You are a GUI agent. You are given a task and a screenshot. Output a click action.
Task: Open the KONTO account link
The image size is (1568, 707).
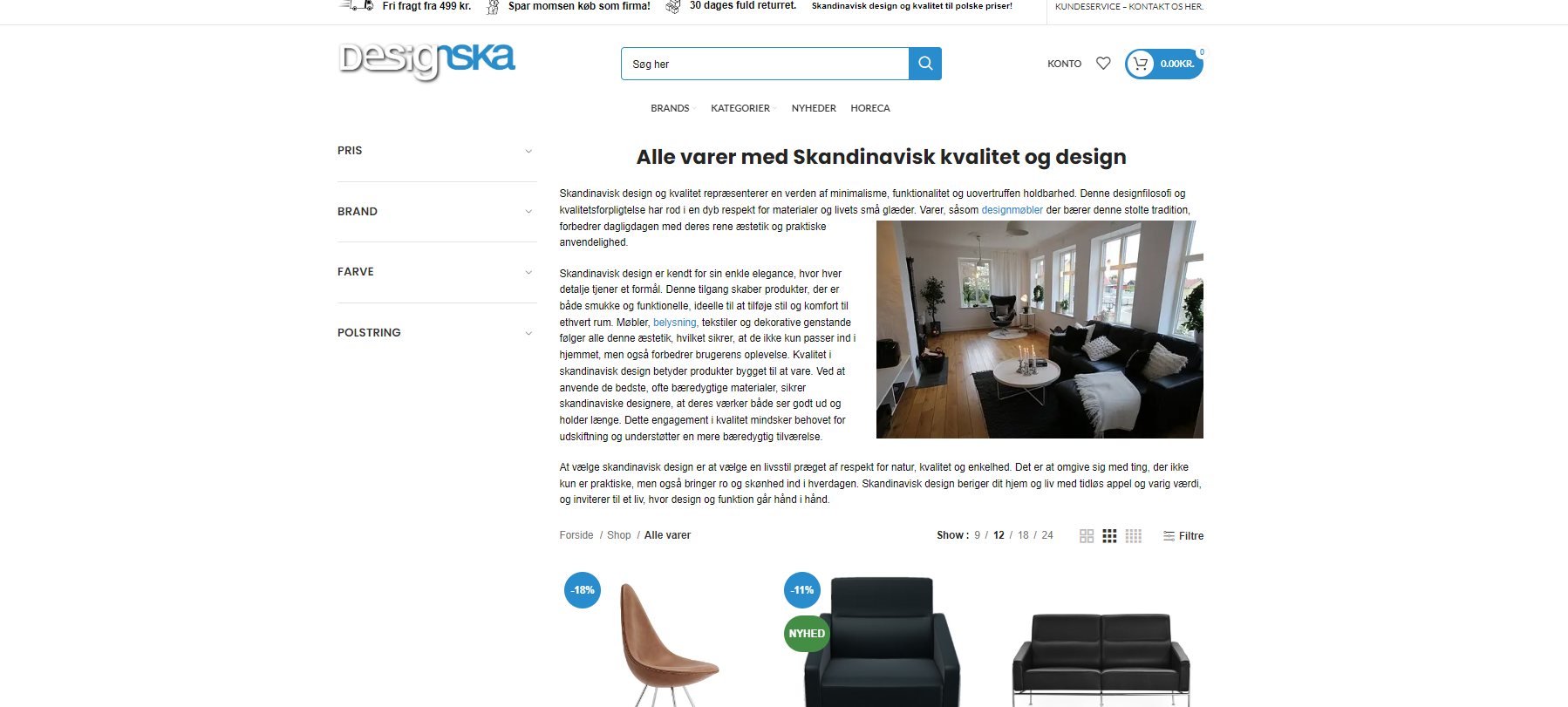1064,64
